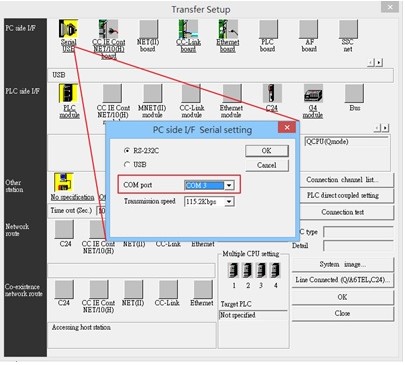Select the No specification other station icon

coord(64,182)
